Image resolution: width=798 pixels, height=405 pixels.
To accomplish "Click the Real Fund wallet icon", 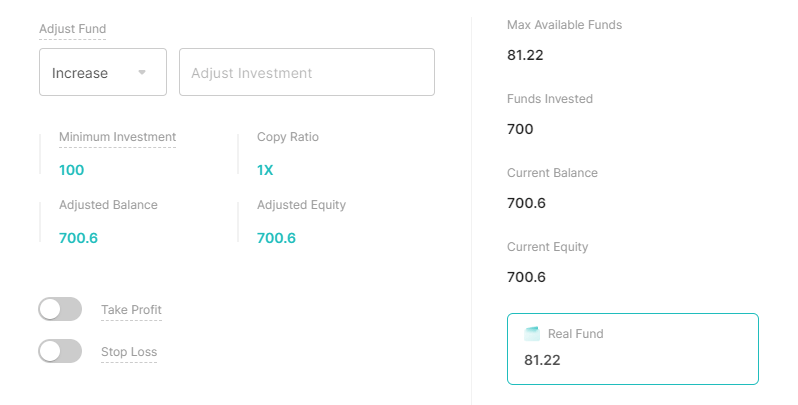I will coord(532,334).
